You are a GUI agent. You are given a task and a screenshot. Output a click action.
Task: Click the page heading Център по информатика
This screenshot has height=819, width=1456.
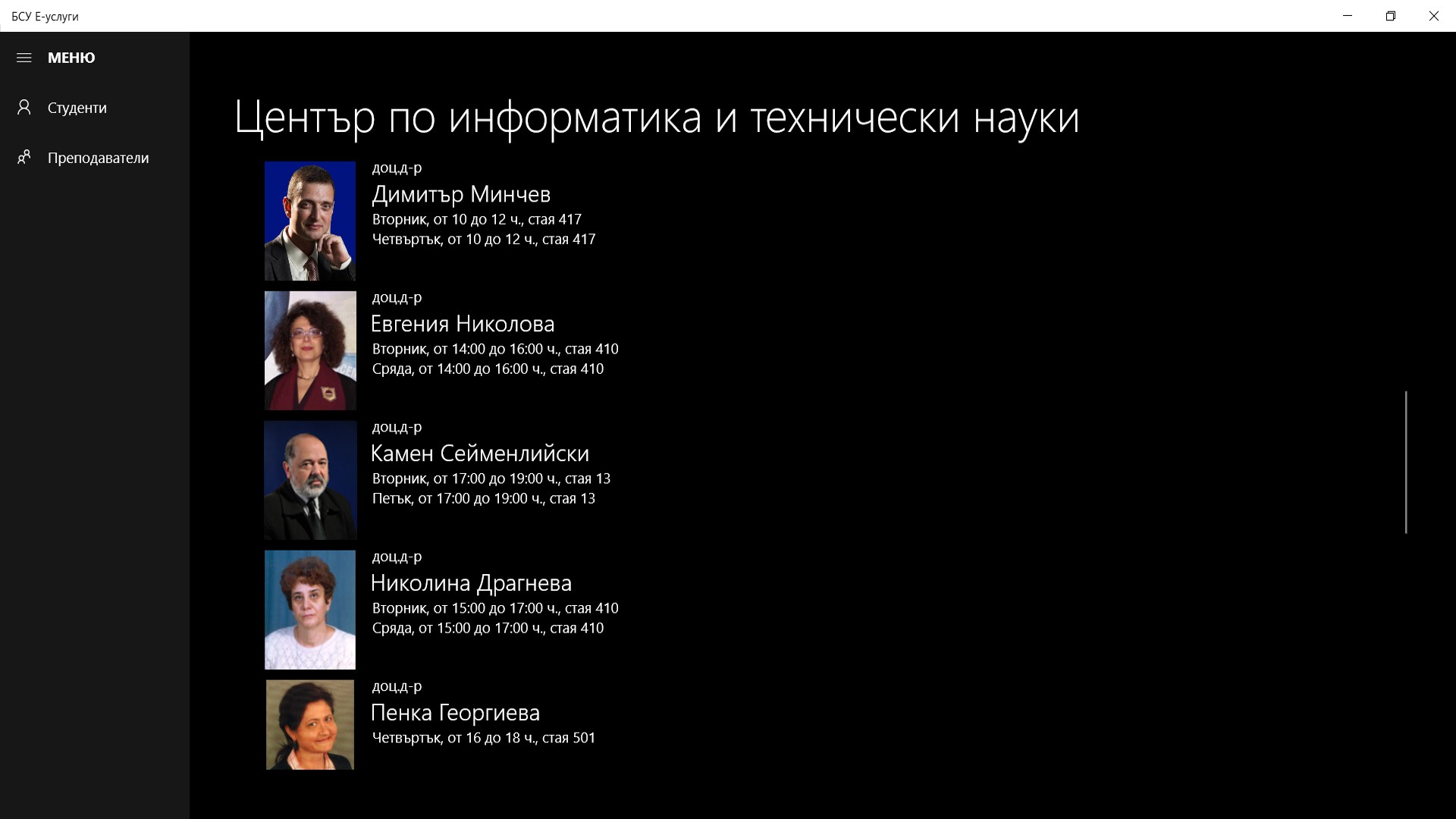(x=656, y=117)
